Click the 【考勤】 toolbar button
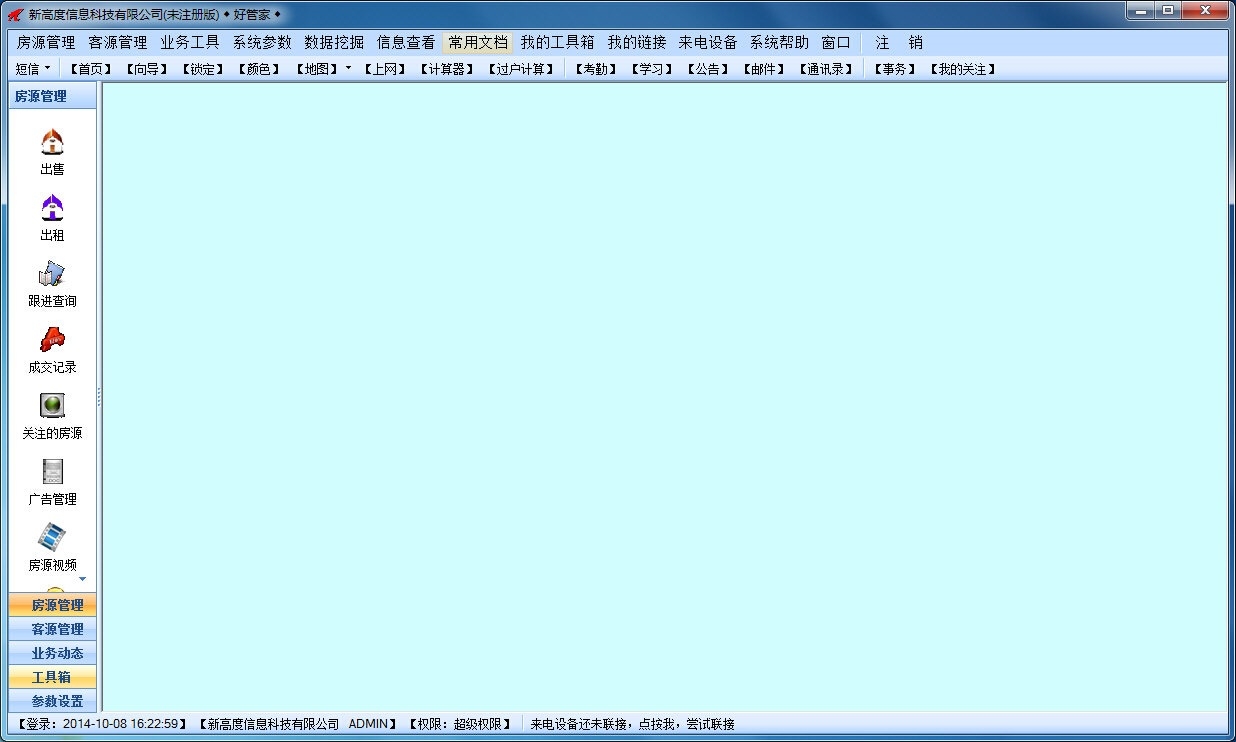This screenshot has height=742, width=1236. click(595, 69)
